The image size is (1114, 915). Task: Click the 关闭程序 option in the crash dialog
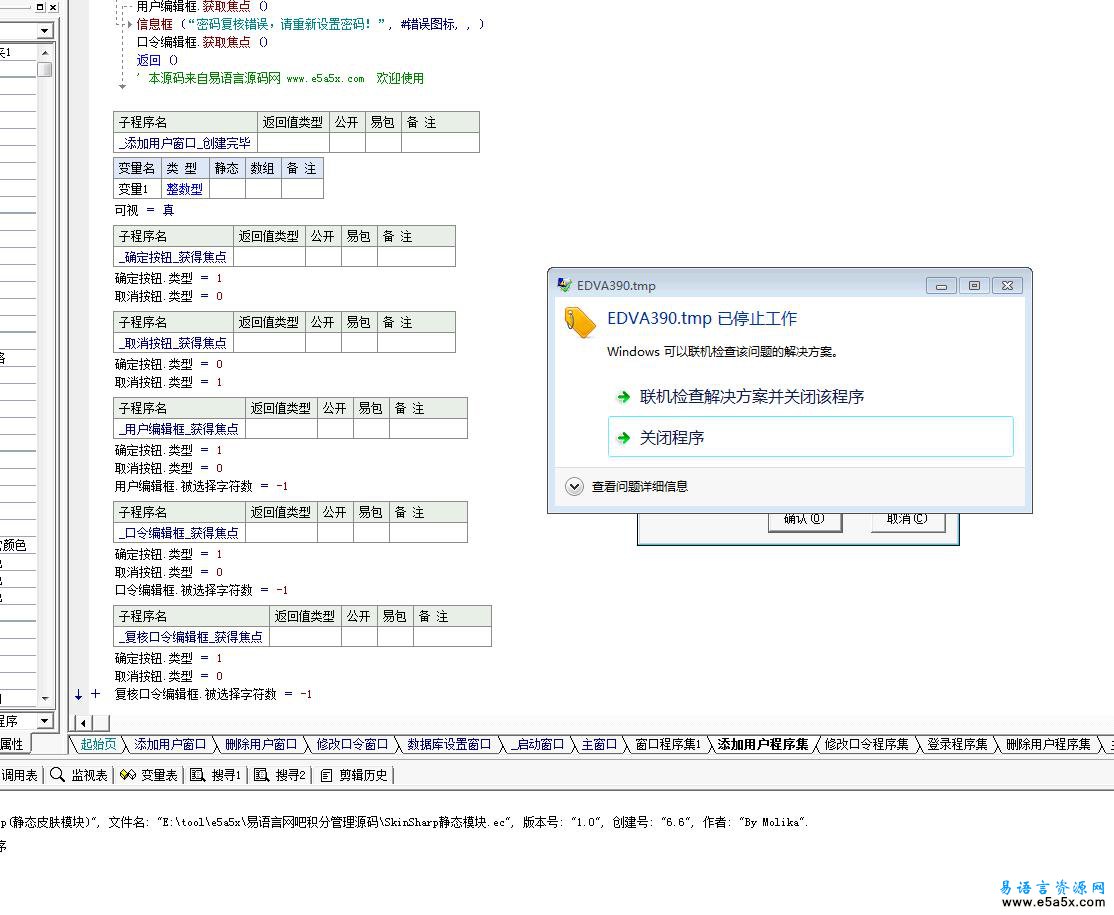(811, 437)
